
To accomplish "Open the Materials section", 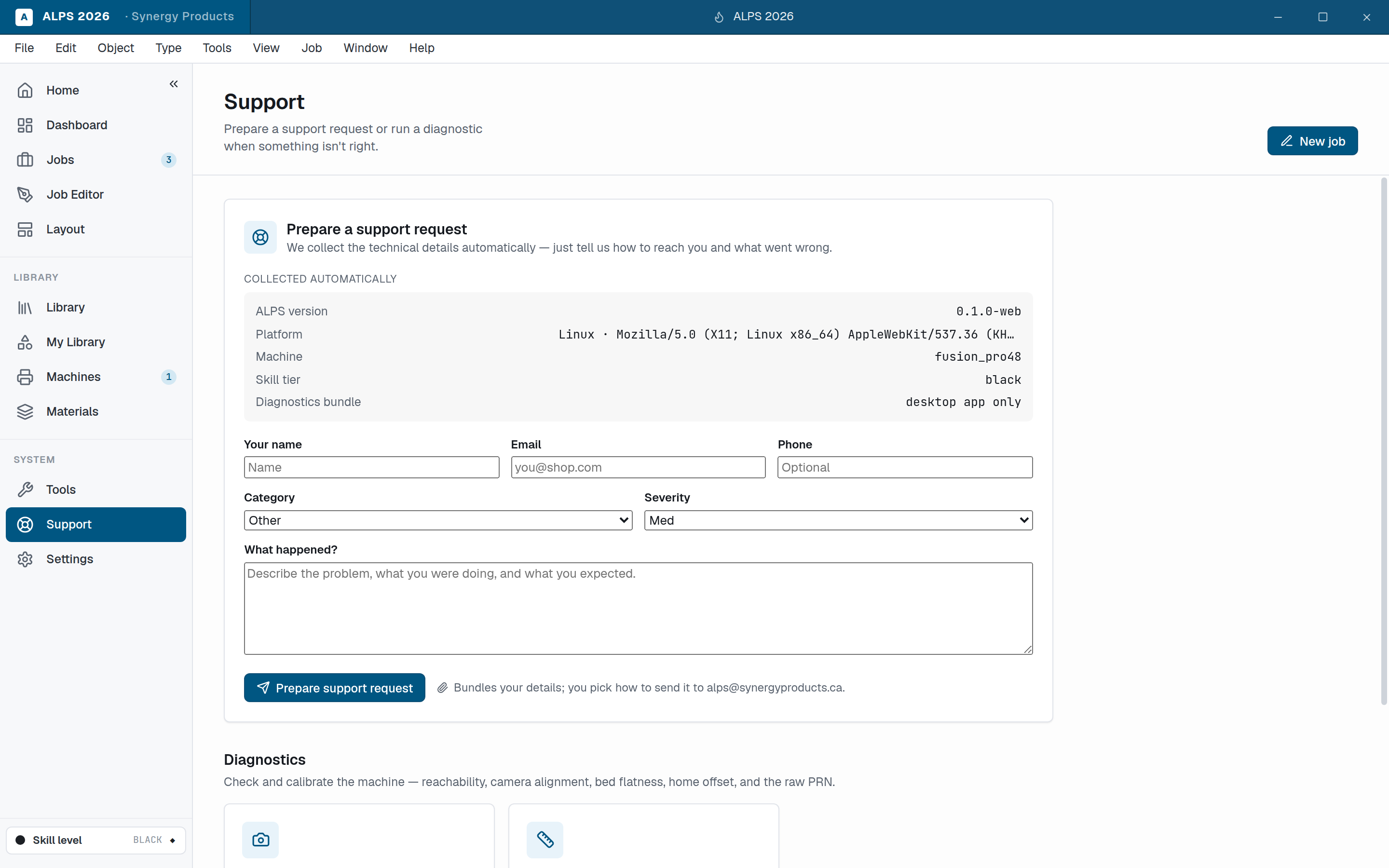I will (96, 412).
